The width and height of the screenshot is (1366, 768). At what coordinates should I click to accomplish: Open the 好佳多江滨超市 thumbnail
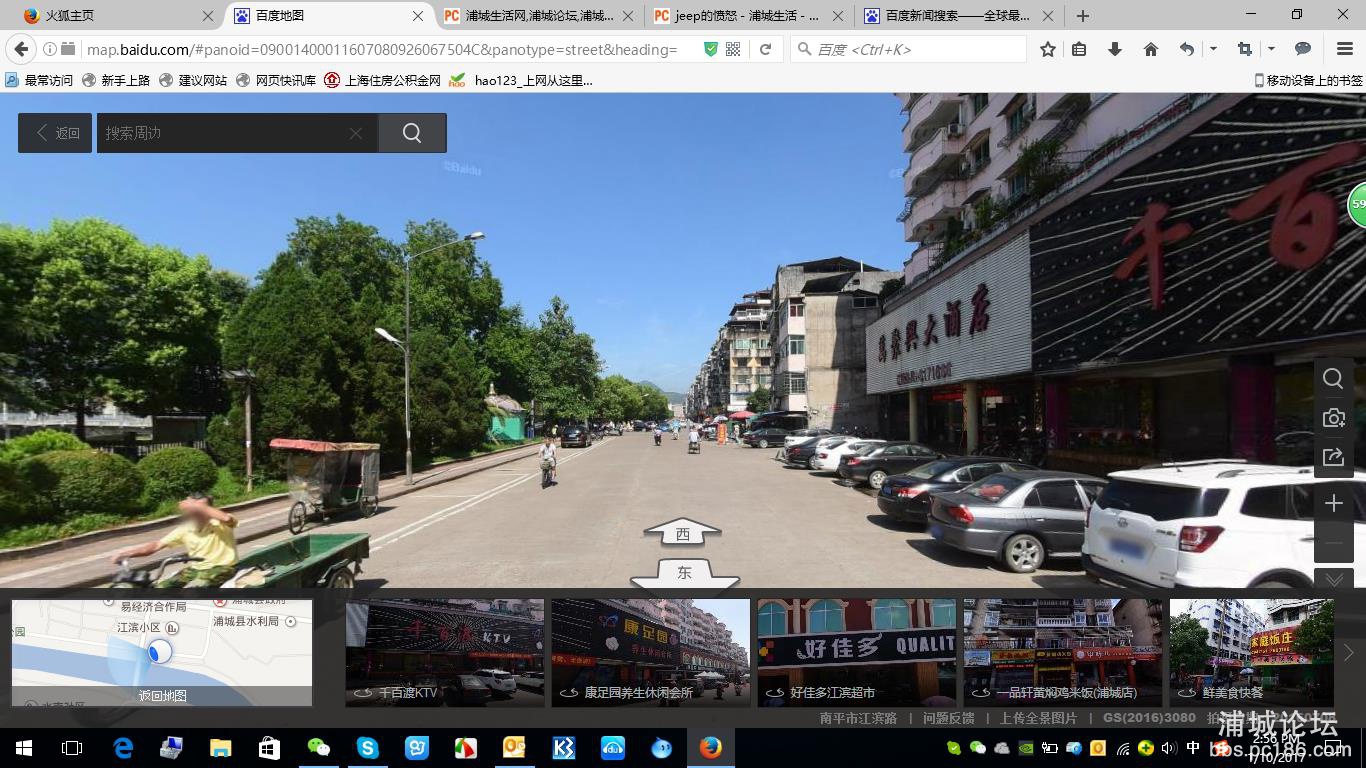click(x=857, y=652)
